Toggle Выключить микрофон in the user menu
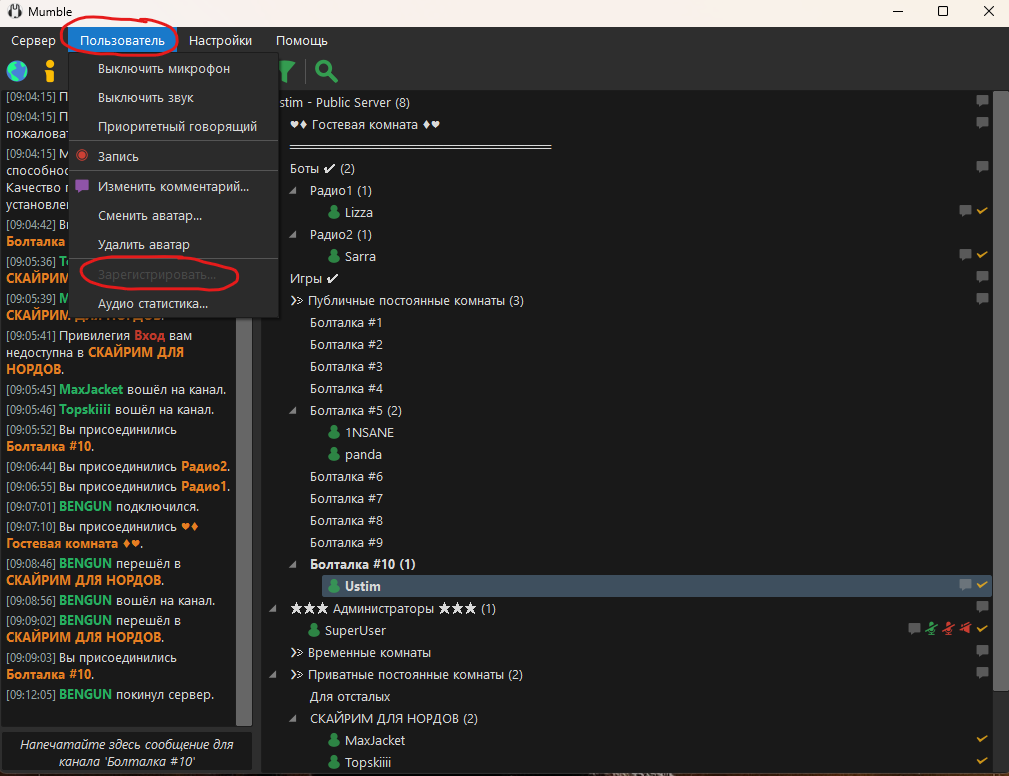 point(164,69)
